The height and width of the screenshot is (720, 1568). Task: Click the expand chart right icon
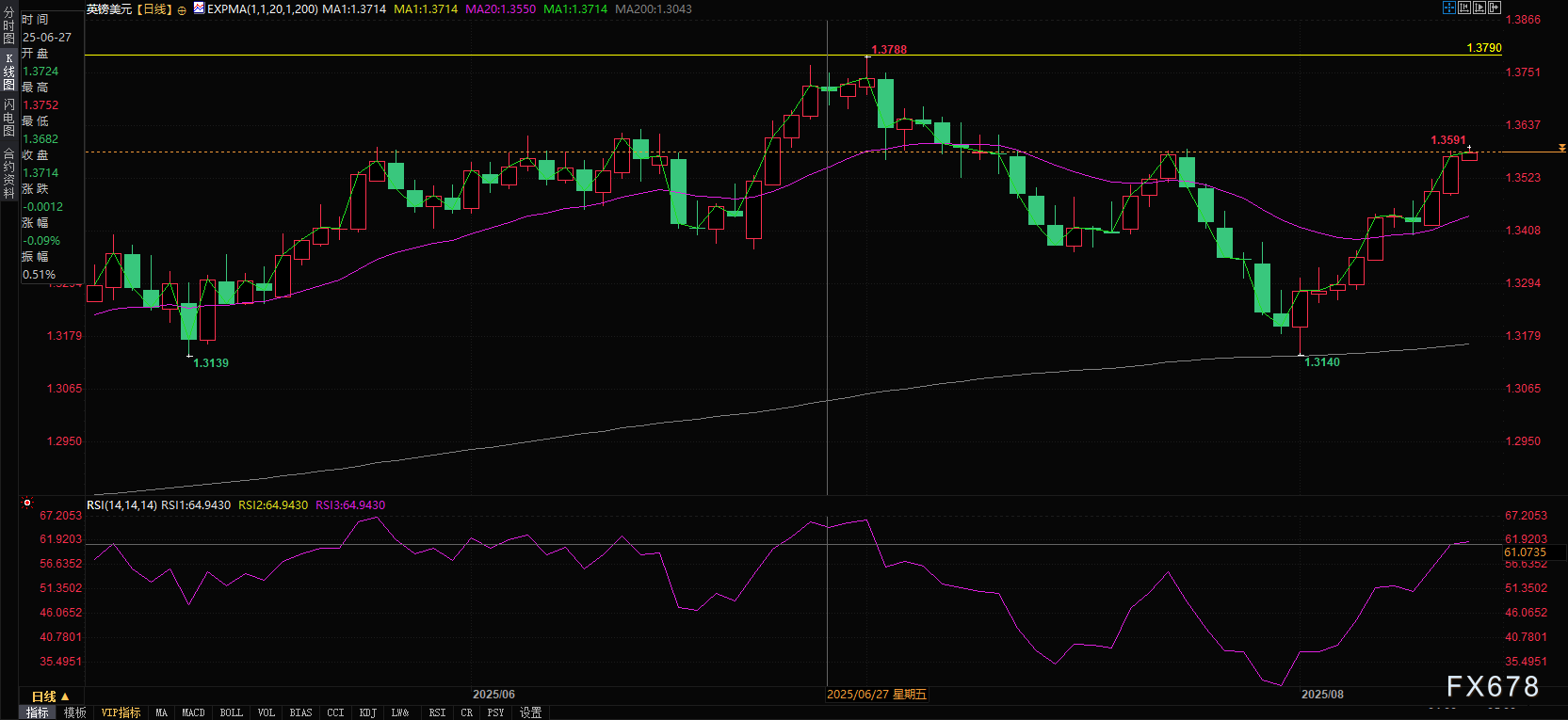coord(1494,8)
